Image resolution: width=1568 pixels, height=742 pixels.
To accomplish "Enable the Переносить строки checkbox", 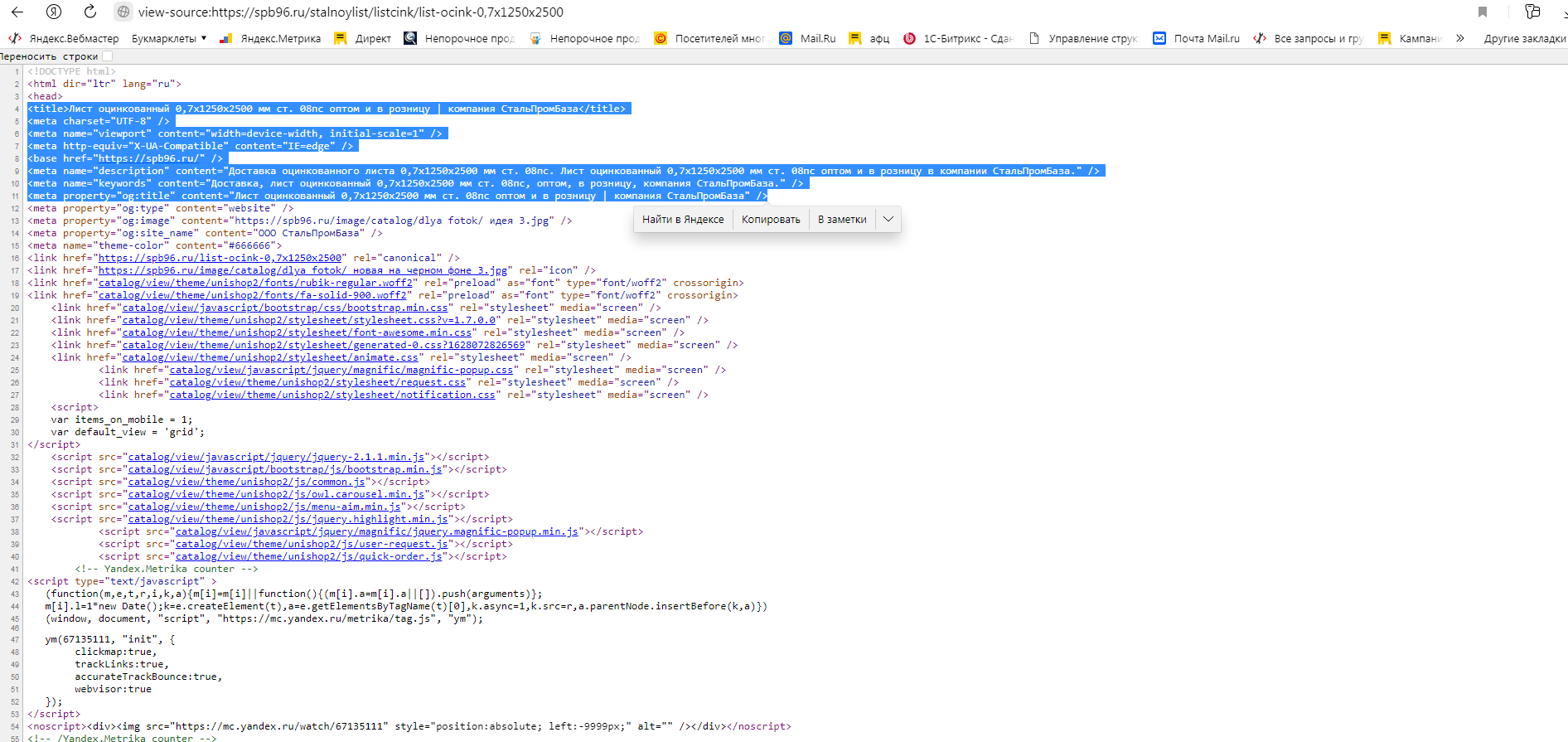I will (x=107, y=56).
